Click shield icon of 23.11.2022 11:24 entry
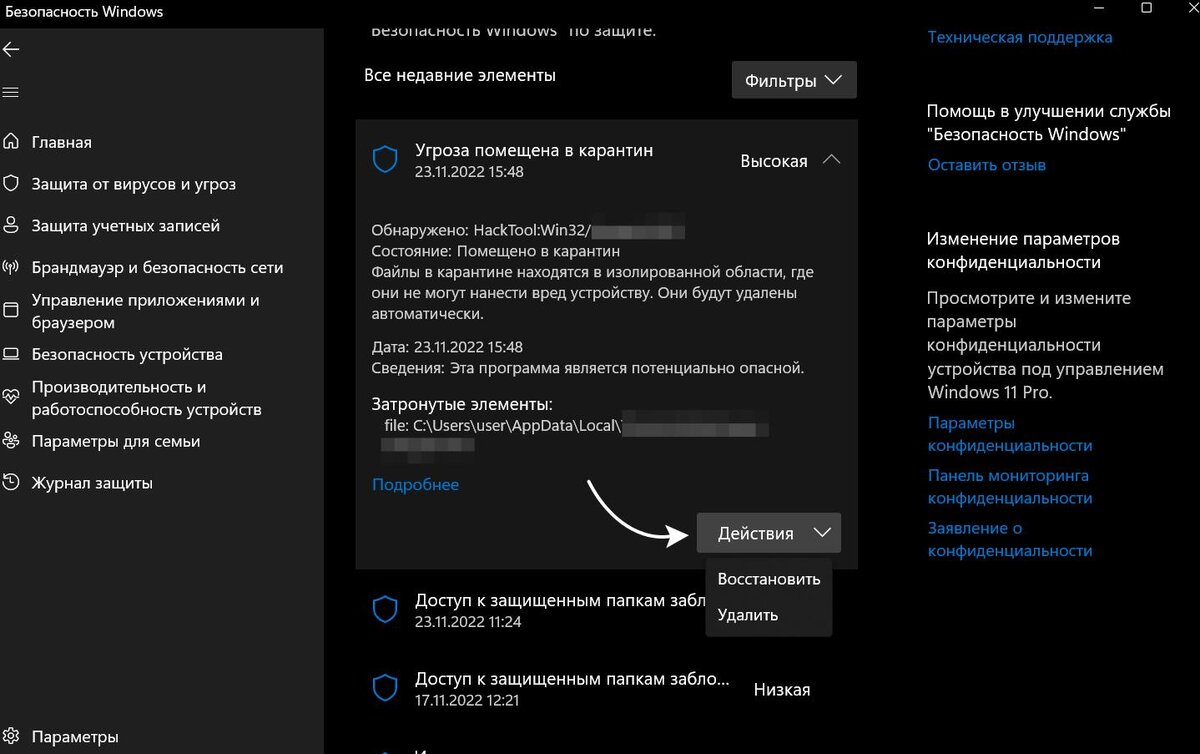This screenshot has width=1200, height=754. 385,610
